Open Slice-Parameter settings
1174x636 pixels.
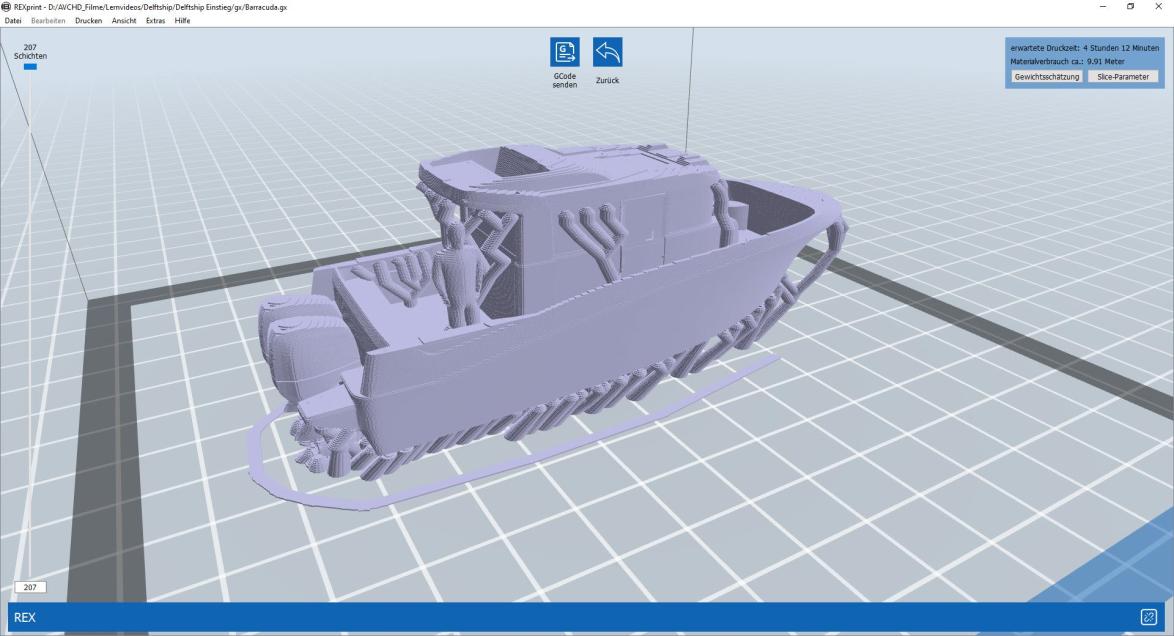point(1122,76)
